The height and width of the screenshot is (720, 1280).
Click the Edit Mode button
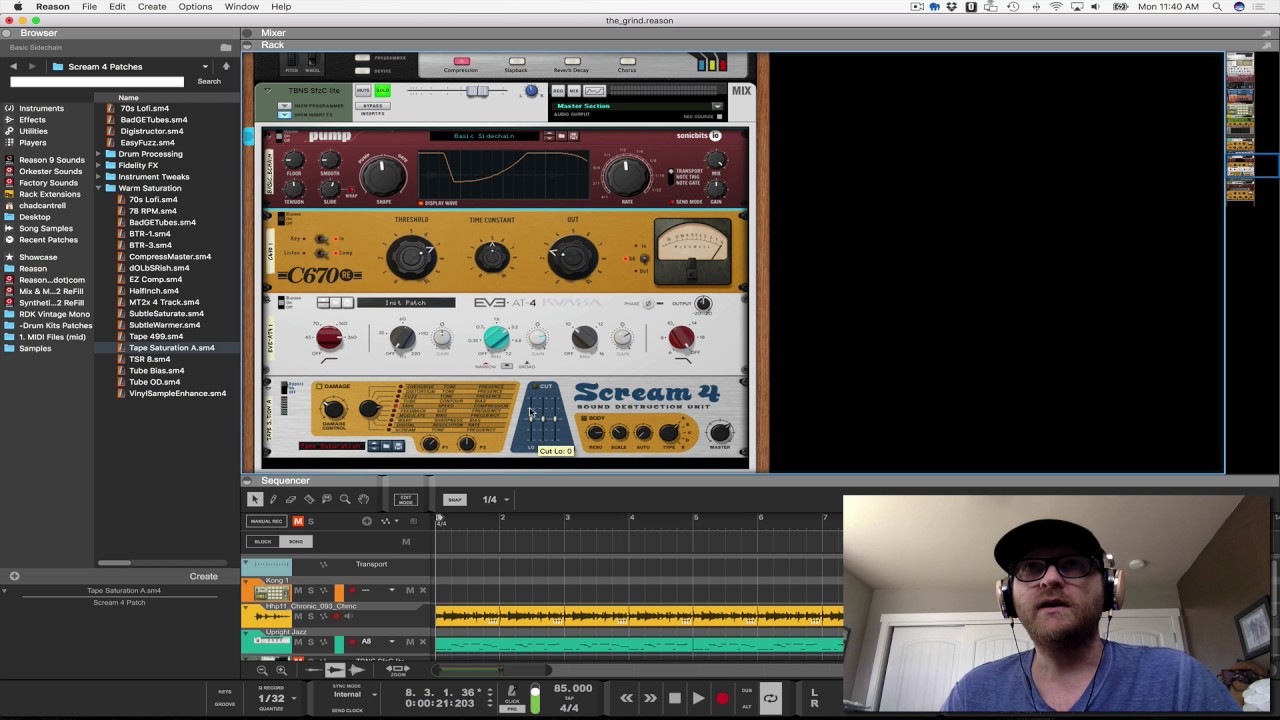[x=405, y=499]
